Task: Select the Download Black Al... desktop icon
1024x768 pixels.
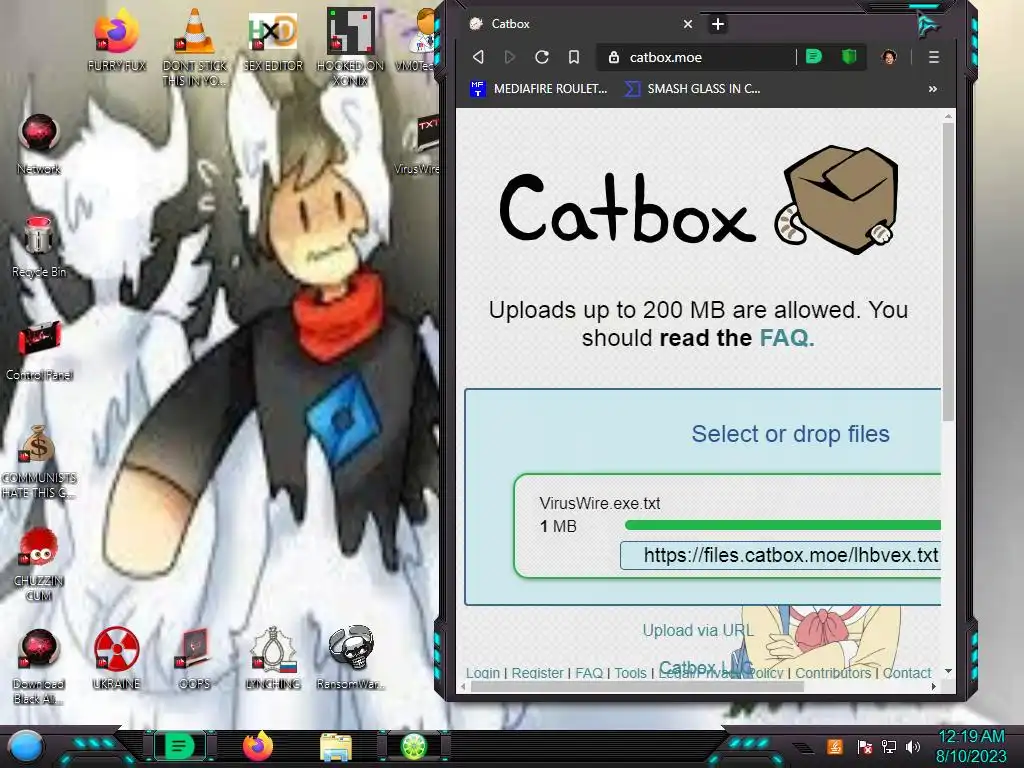Action: pos(39,666)
